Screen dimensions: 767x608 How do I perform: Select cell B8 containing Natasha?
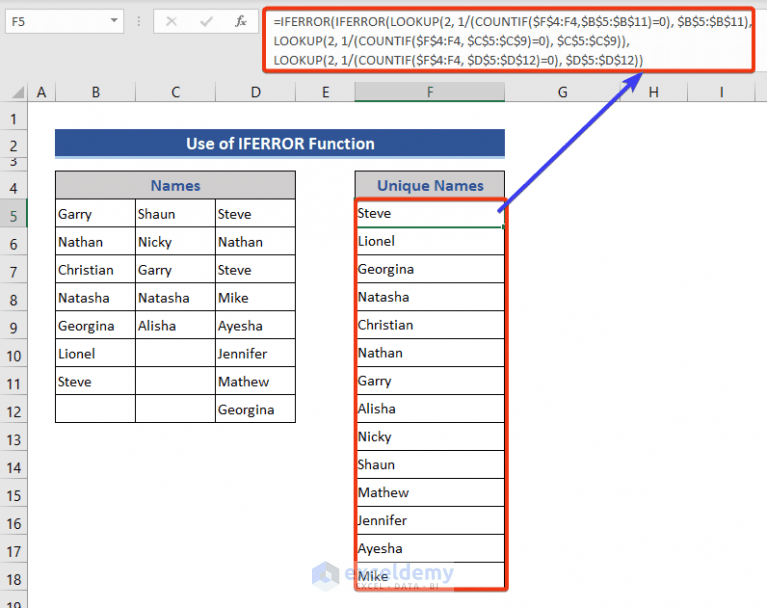(95, 297)
